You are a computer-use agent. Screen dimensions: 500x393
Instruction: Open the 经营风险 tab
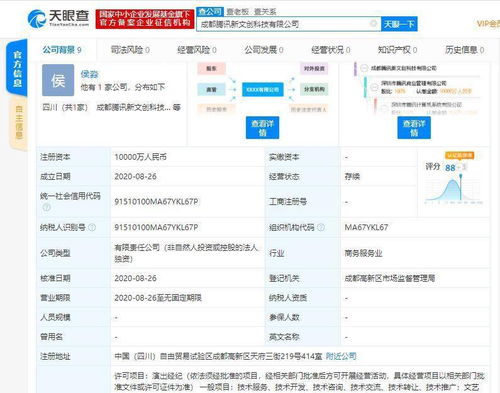pos(197,50)
